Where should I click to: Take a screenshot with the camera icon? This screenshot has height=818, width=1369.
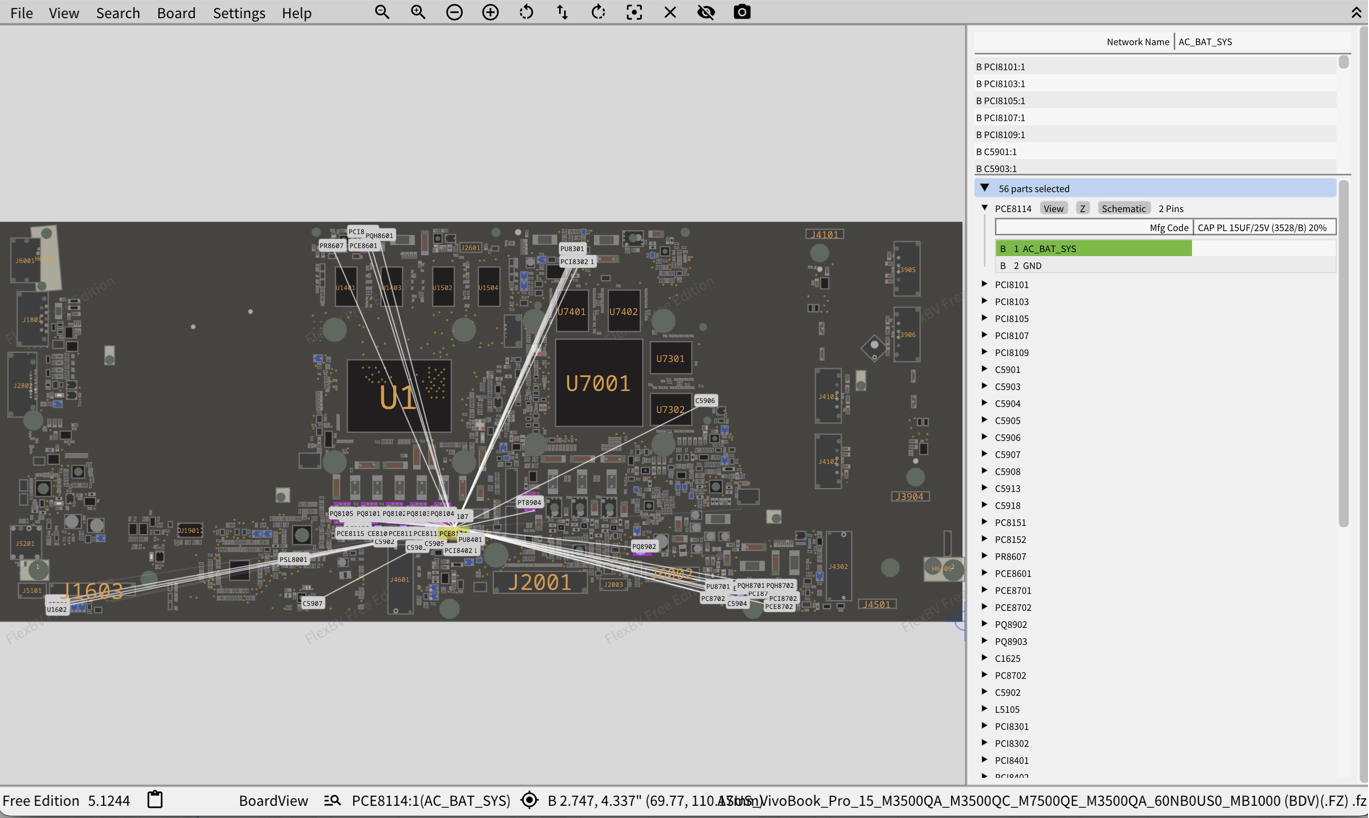click(x=742, y=12)
